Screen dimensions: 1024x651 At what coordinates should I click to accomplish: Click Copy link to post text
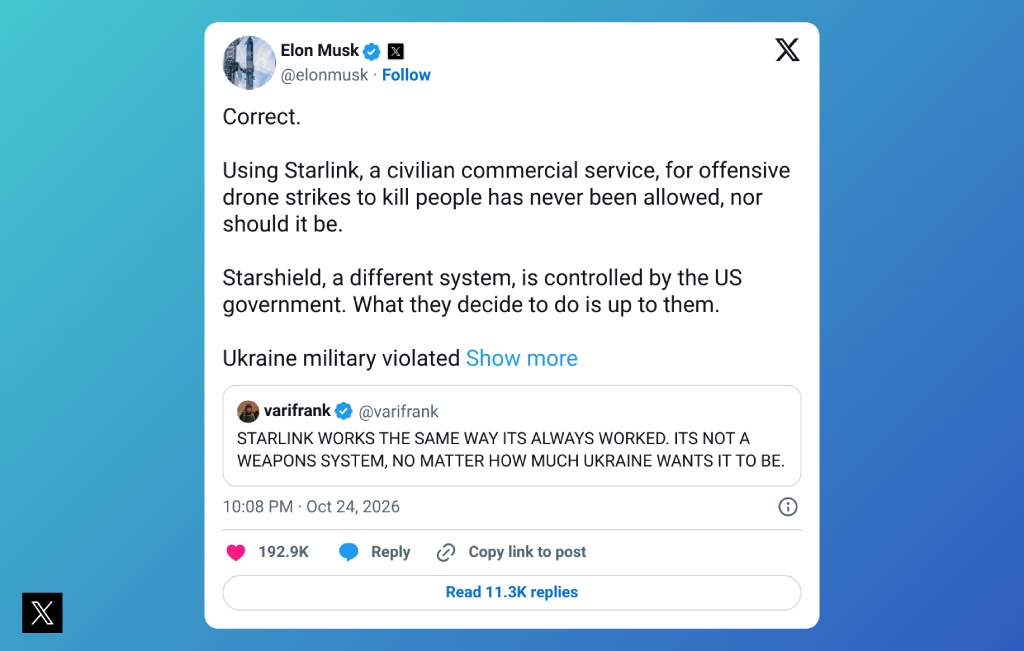527,552
